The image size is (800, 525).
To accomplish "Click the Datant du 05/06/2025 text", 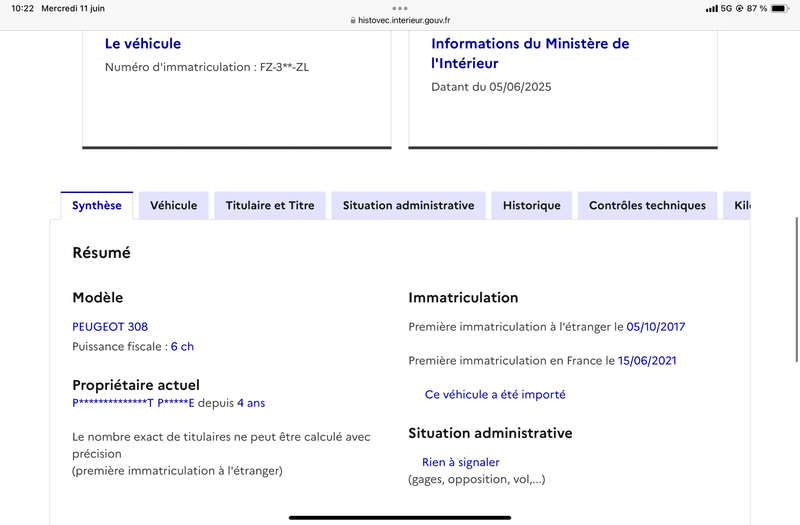I will [x=491, y=87].
